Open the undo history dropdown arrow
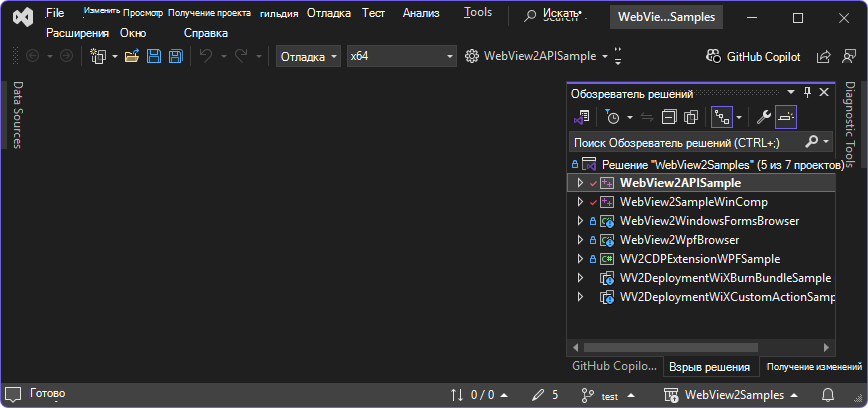The height and width of the screenshot is (408, 868). pos(224,56)
